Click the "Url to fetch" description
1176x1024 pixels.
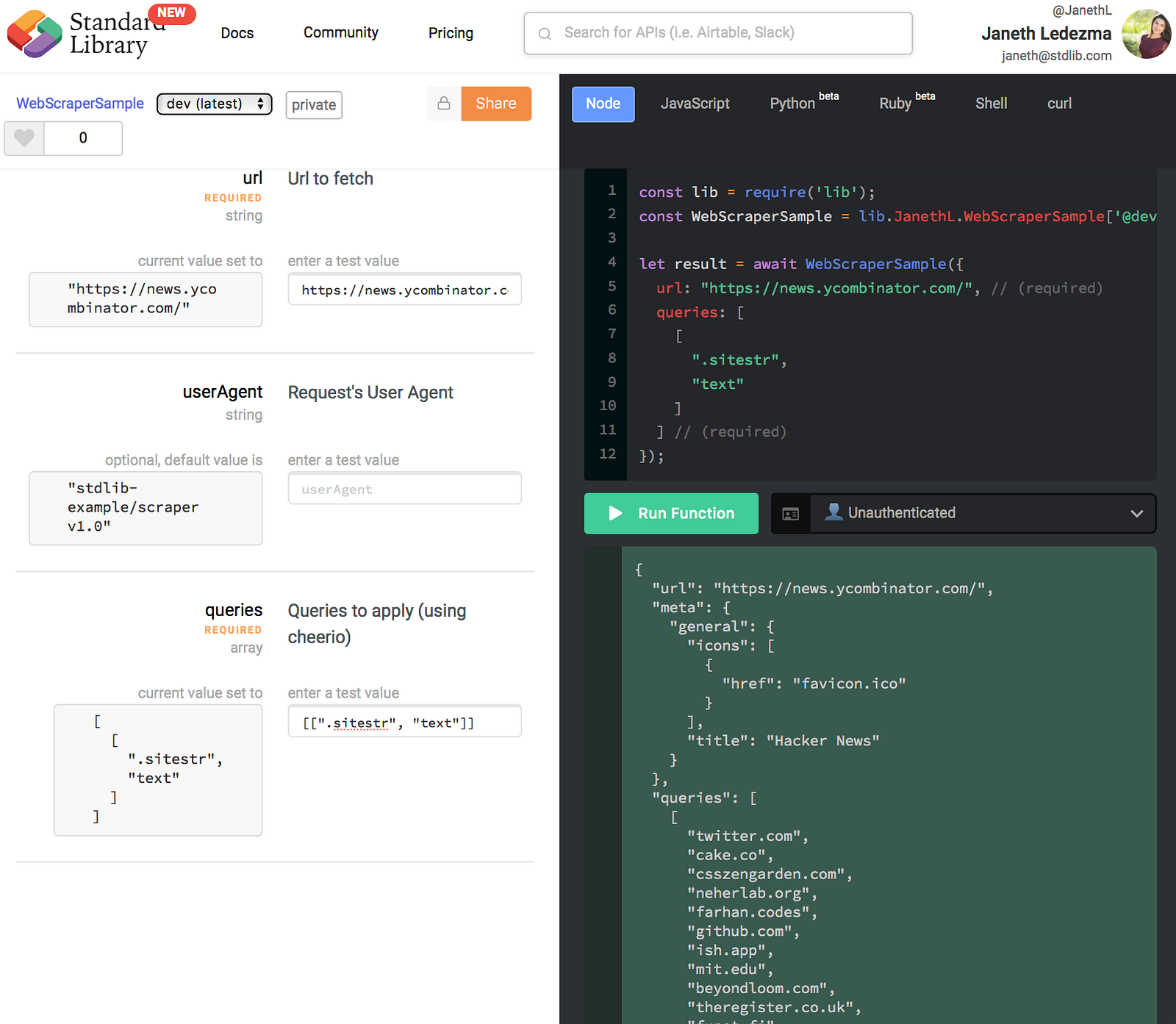pos(331,179)
